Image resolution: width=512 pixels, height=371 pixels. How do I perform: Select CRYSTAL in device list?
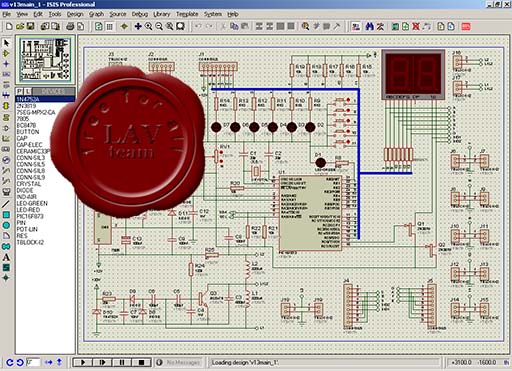(29, 184)
